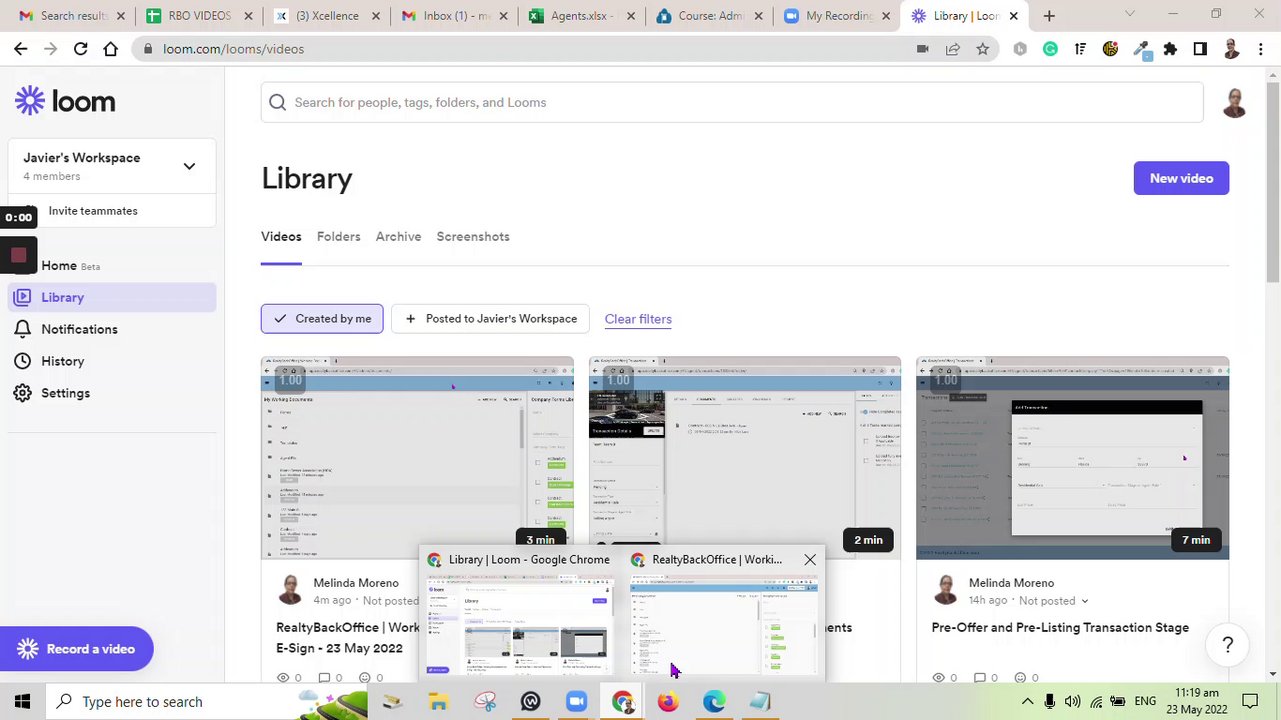Image resolution: width=1281 pixels, height=720 pixels.
Task: Click Clear filters link
Action: click(638, 319)
